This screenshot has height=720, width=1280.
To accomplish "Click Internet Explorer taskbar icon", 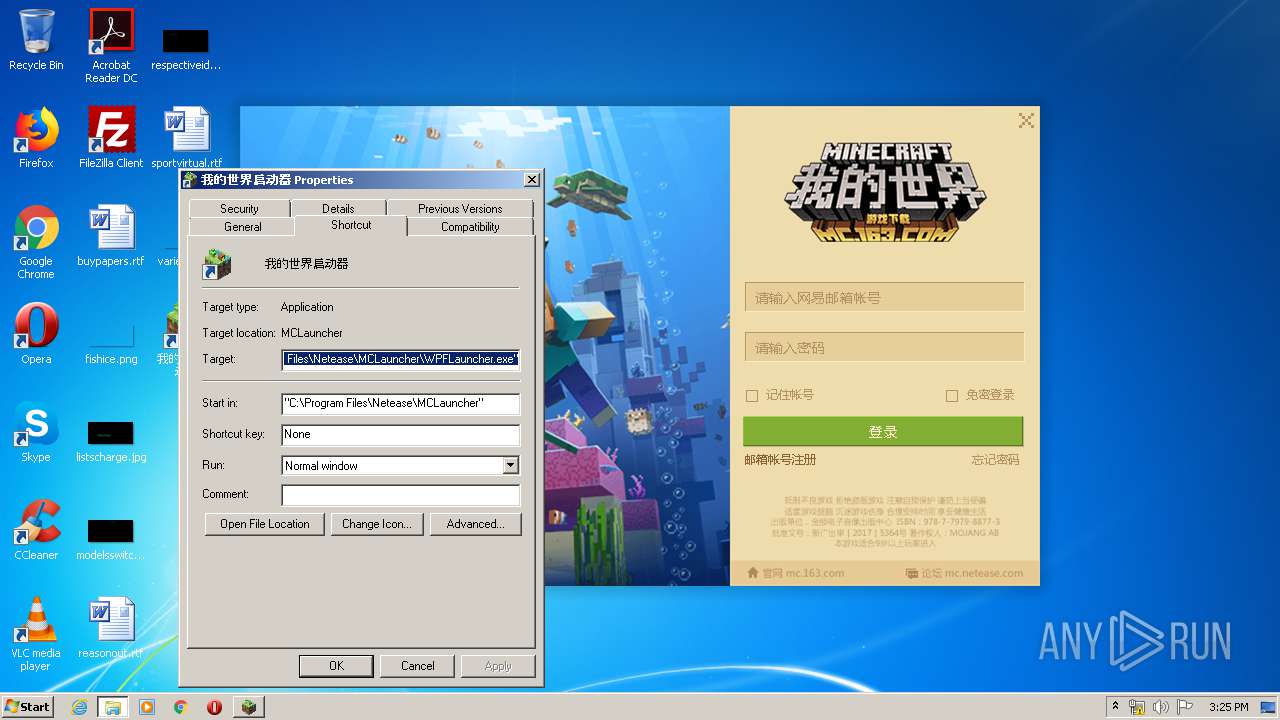I will [x=79, y=707].
